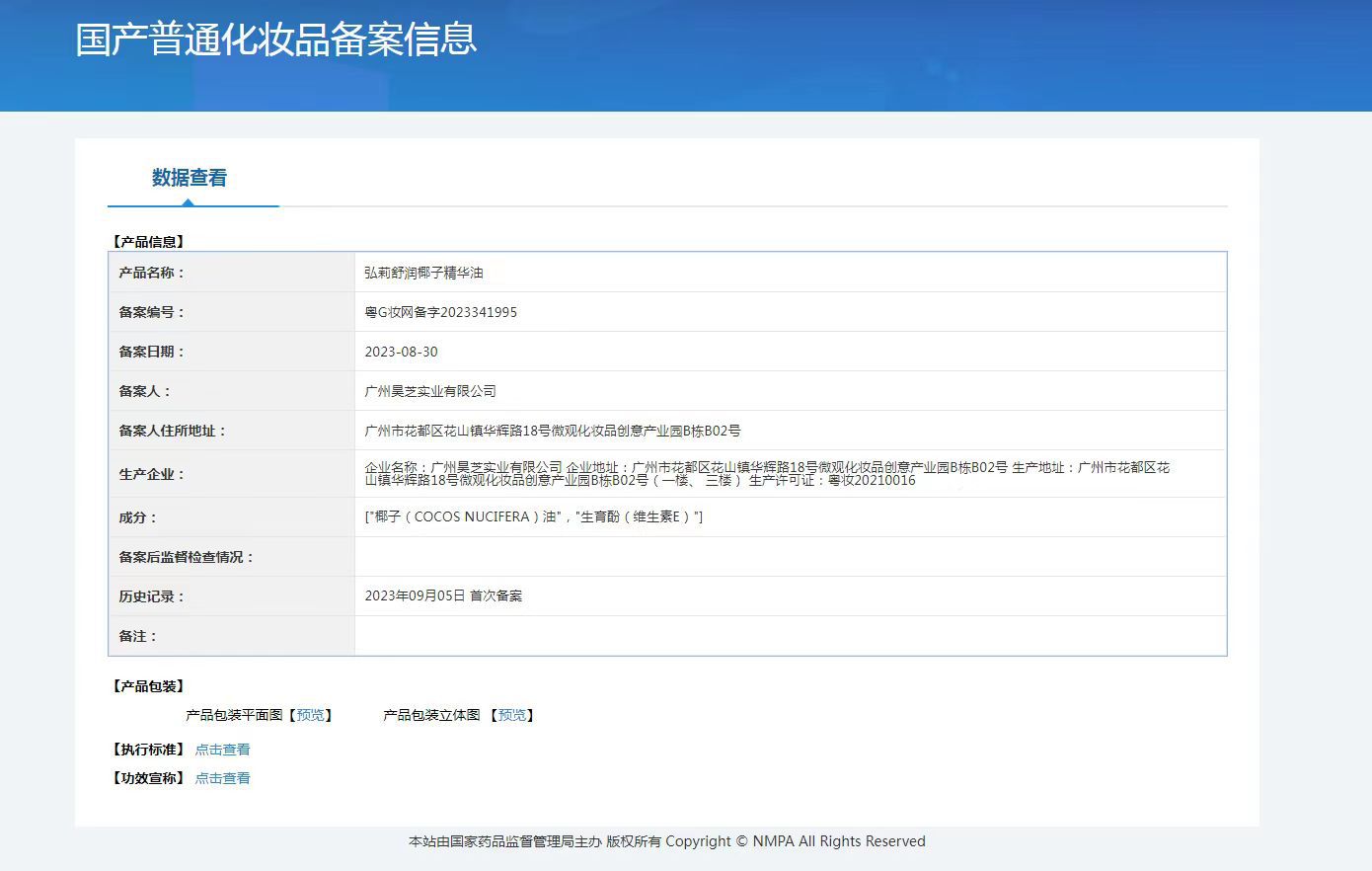The height and width of the screenshot is (871, 1372).
Task: Click the 备案后监督检查情况 row label
Action: [187, 557]
